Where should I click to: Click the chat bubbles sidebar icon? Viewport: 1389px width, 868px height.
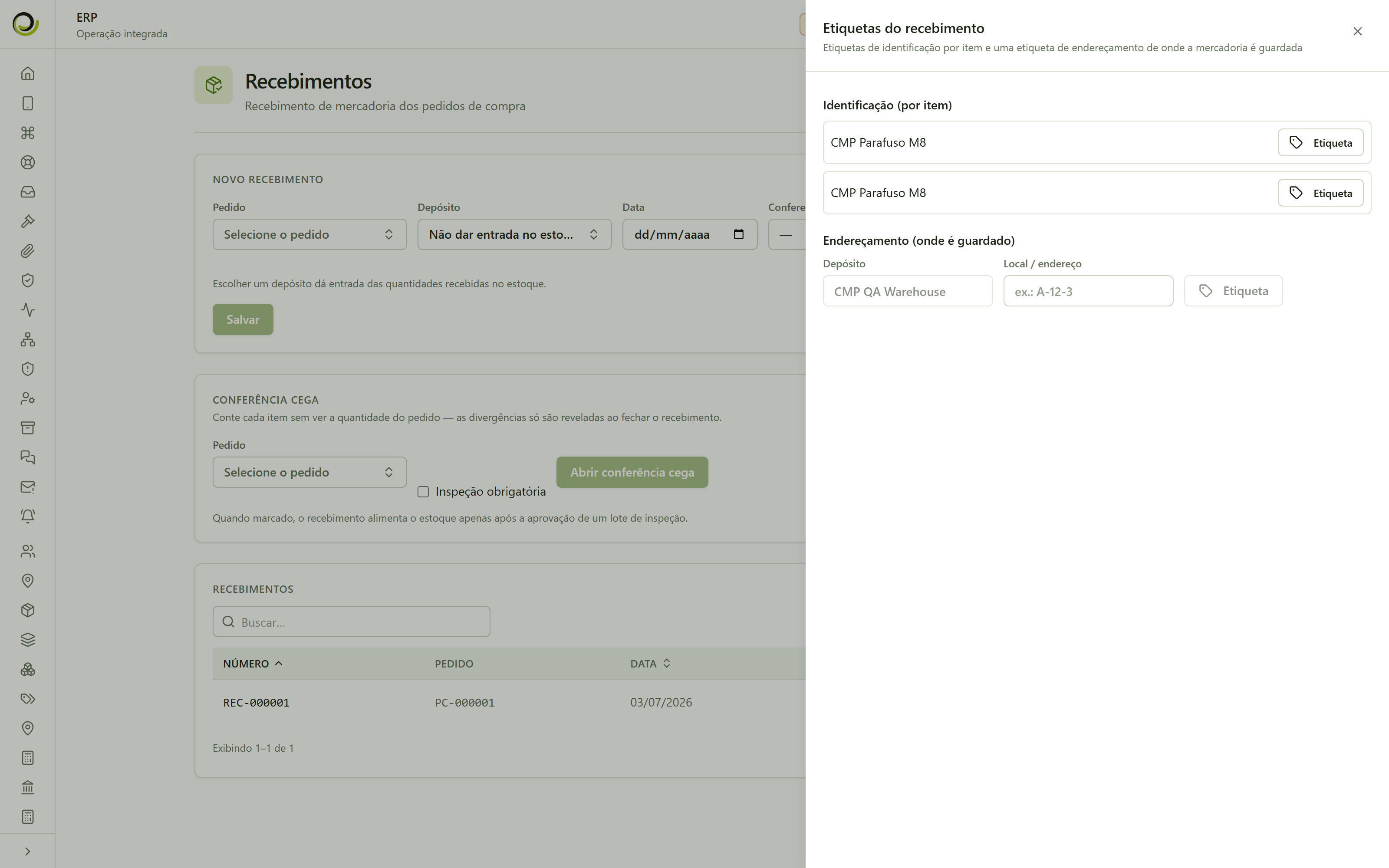[x=27, y=457]
